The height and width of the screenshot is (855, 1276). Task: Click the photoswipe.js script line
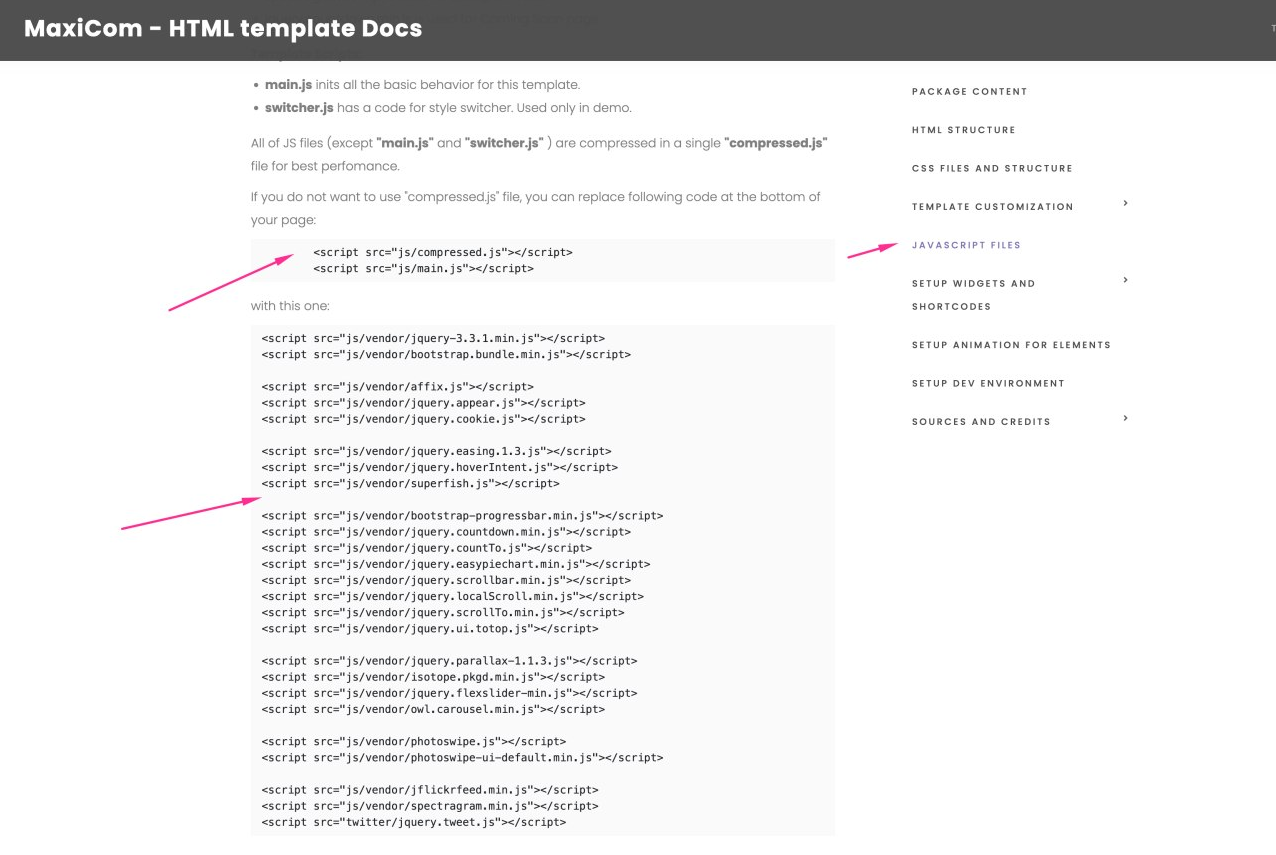pos(414,741)
